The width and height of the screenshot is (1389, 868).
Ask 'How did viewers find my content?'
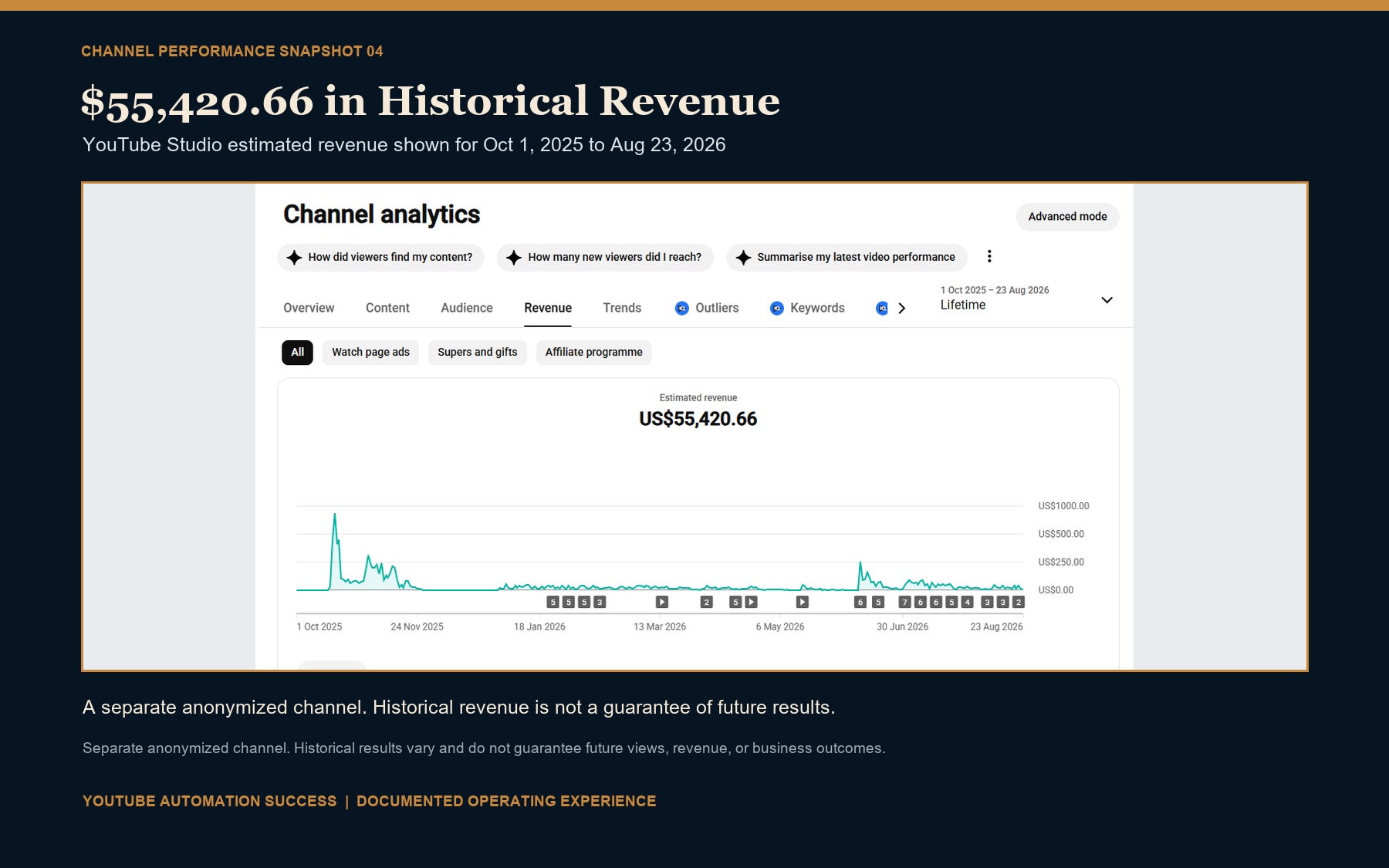click(380, 258)
